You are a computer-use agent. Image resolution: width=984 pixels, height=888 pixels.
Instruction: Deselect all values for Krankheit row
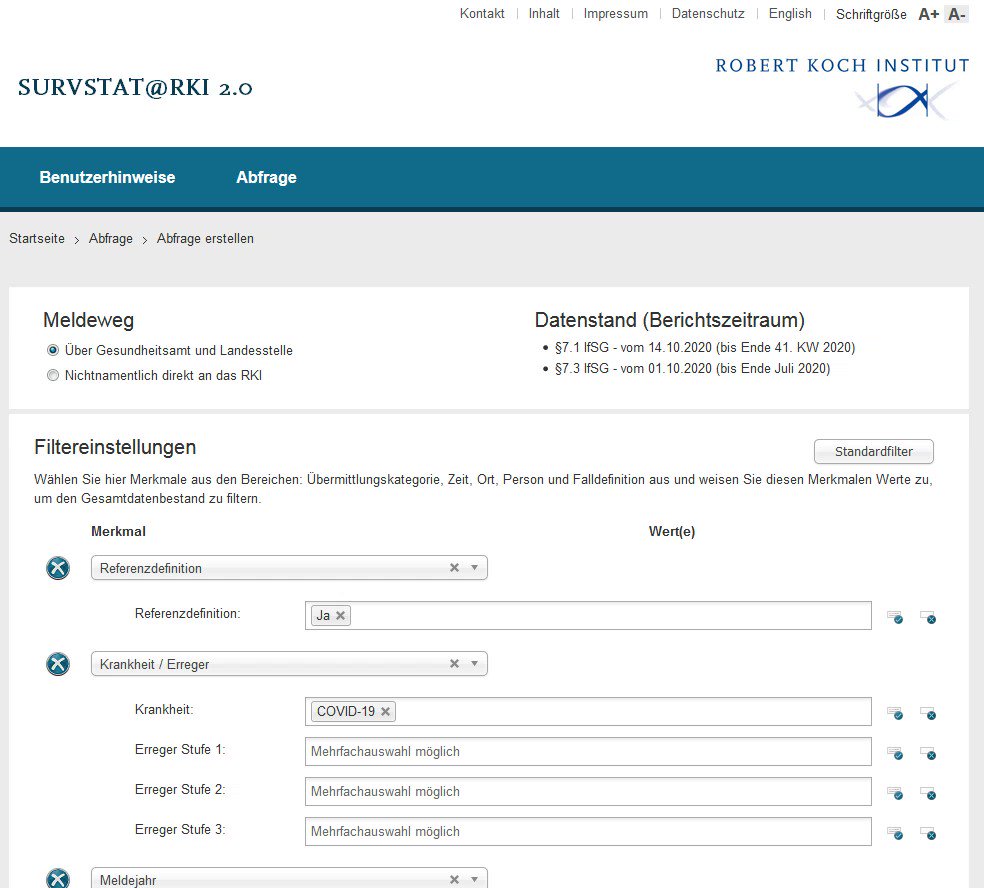click(x=928, y=713)
